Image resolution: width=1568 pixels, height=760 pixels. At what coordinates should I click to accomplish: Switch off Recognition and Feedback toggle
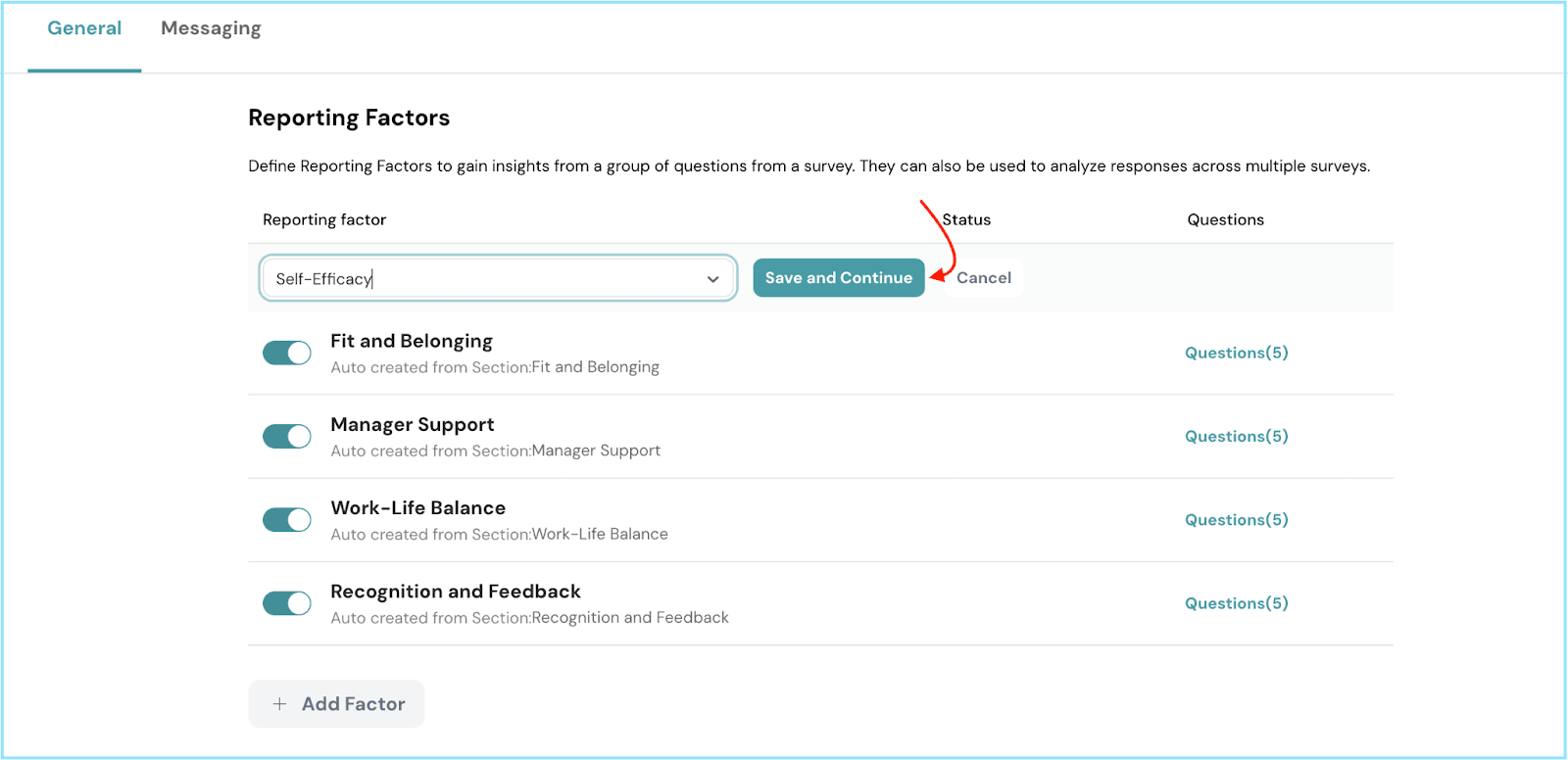287,603
